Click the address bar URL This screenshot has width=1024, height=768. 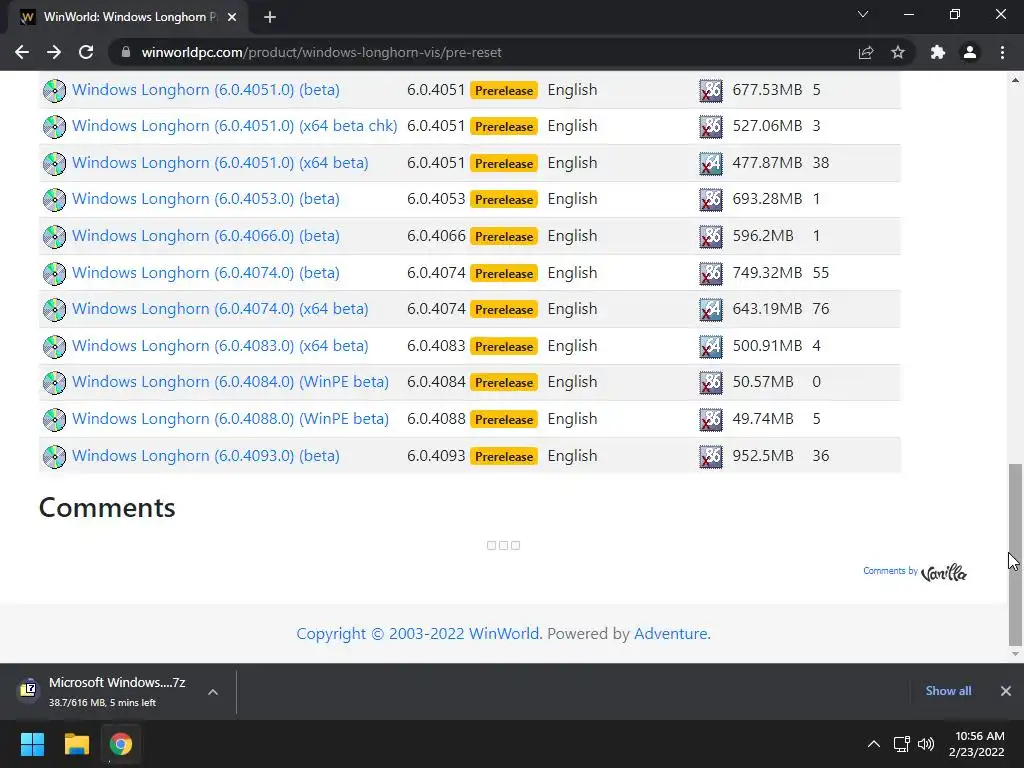pyautogui.click(x=321, y=52)
